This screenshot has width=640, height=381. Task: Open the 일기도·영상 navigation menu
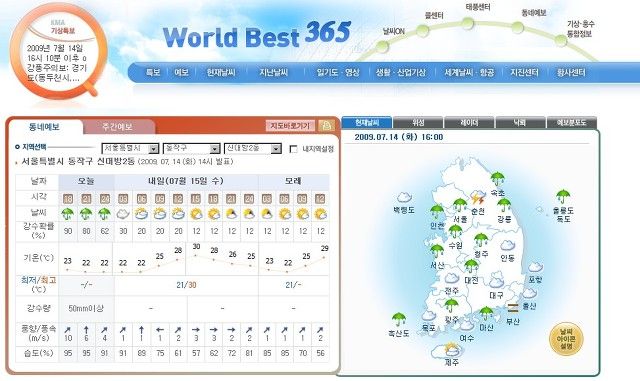click(x=338, y=73)
